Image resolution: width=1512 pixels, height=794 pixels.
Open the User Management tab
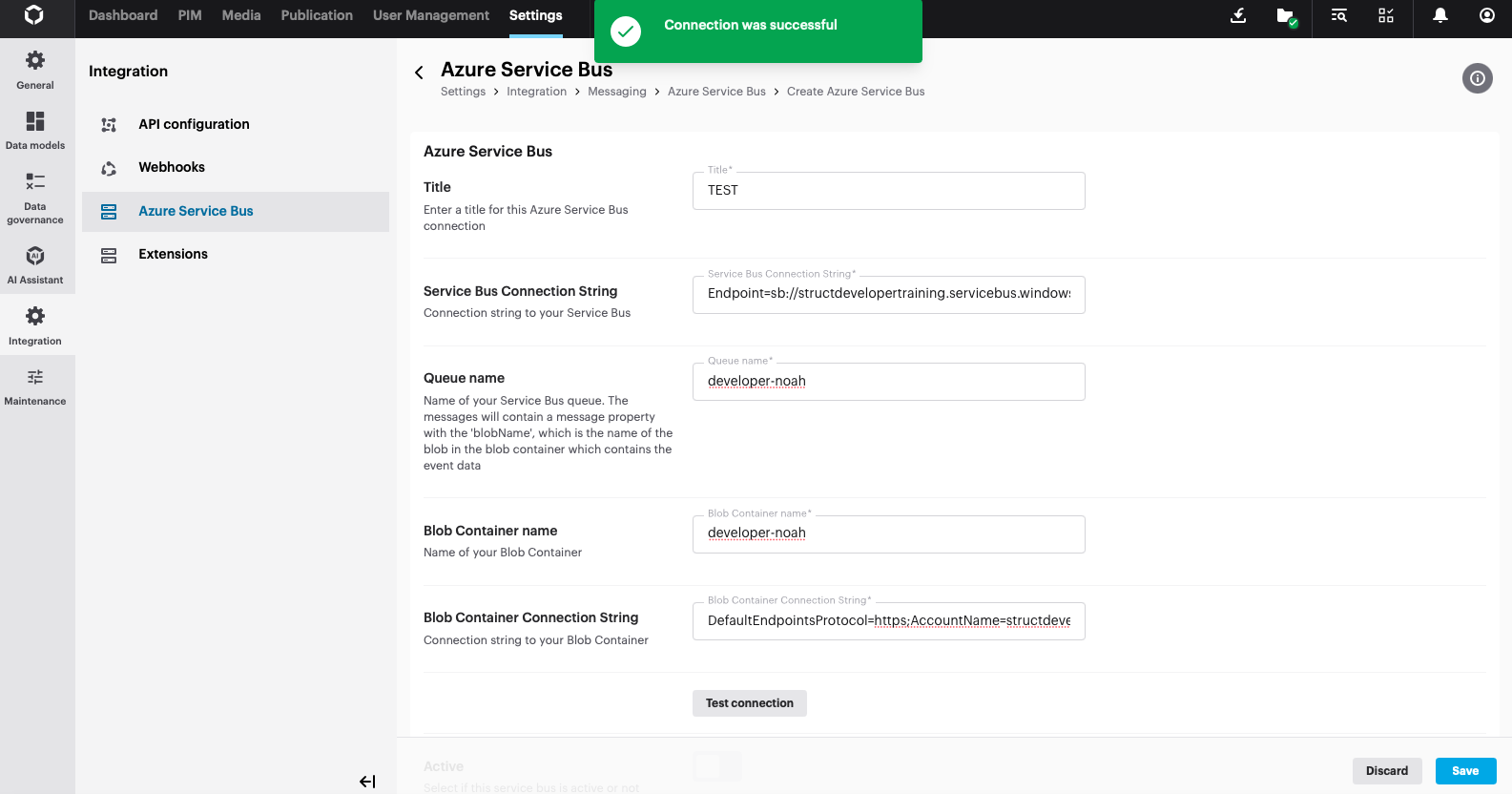[x=430, y=15]
